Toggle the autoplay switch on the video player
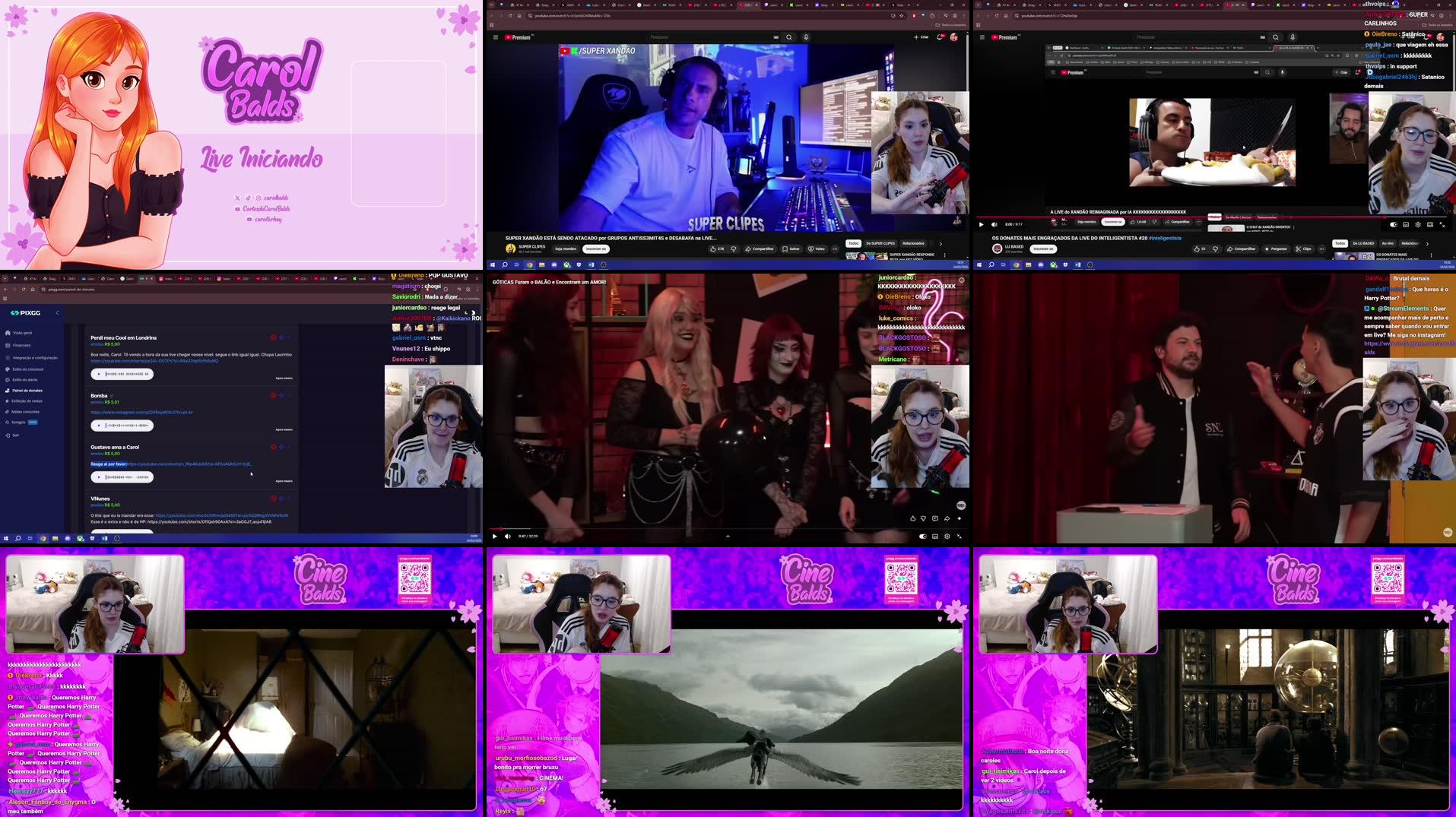 (x=922, y=536)
